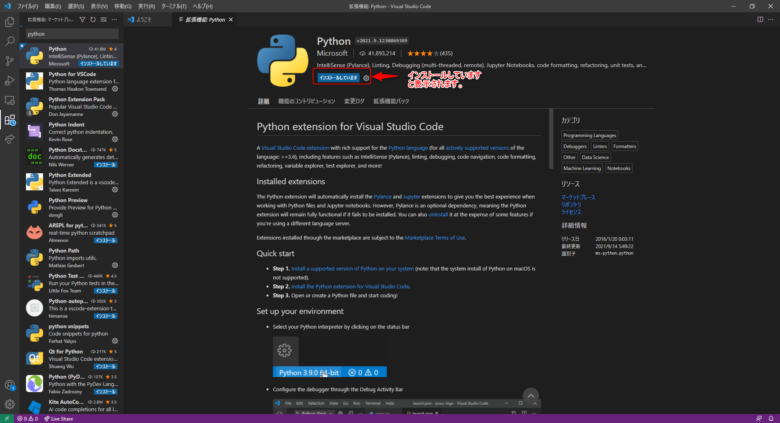Open the Run and Debug view
The image size is (780, 423).
tap(9, 81)
